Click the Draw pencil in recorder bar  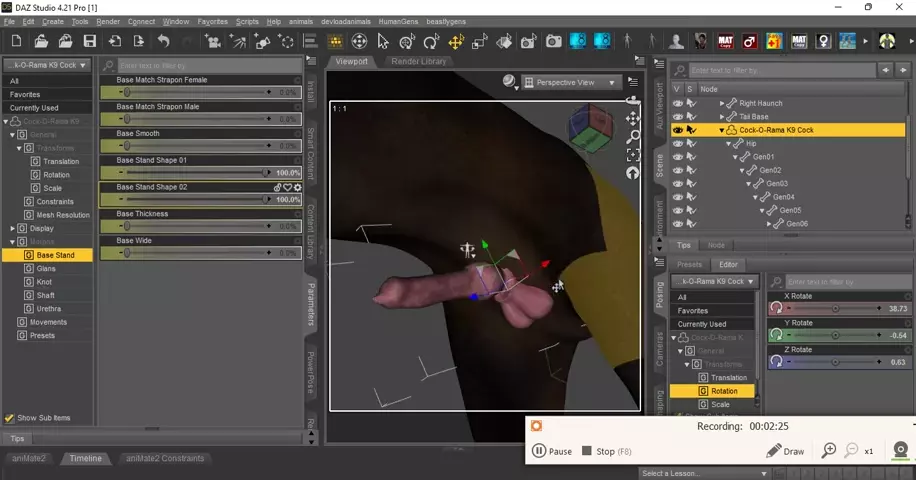tap(785, 451)
